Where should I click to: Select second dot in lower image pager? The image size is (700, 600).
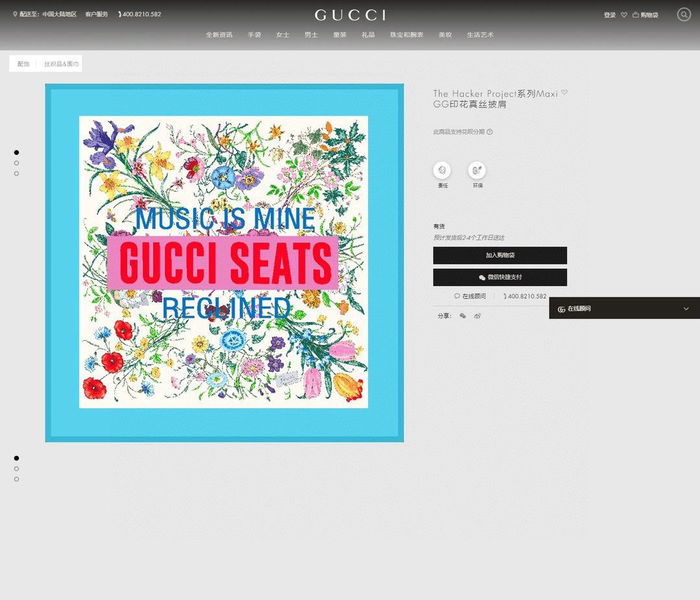pos(17,469)
